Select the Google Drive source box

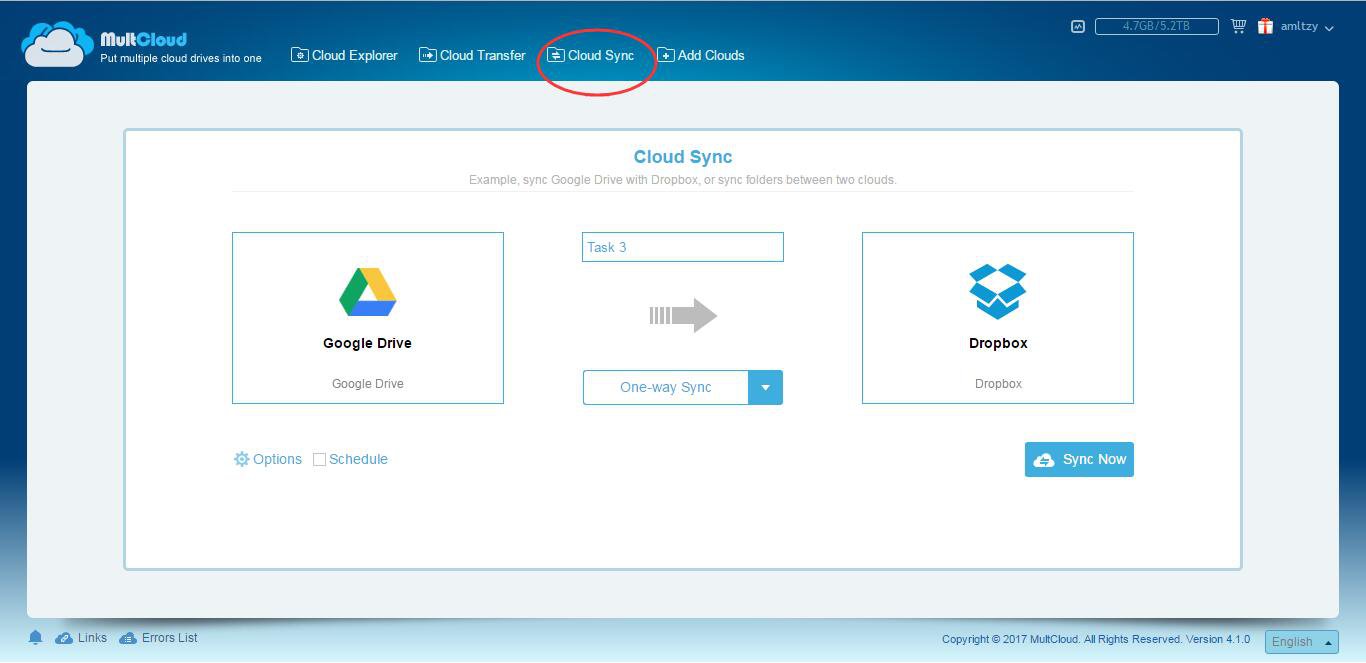(x=368, y=318)
